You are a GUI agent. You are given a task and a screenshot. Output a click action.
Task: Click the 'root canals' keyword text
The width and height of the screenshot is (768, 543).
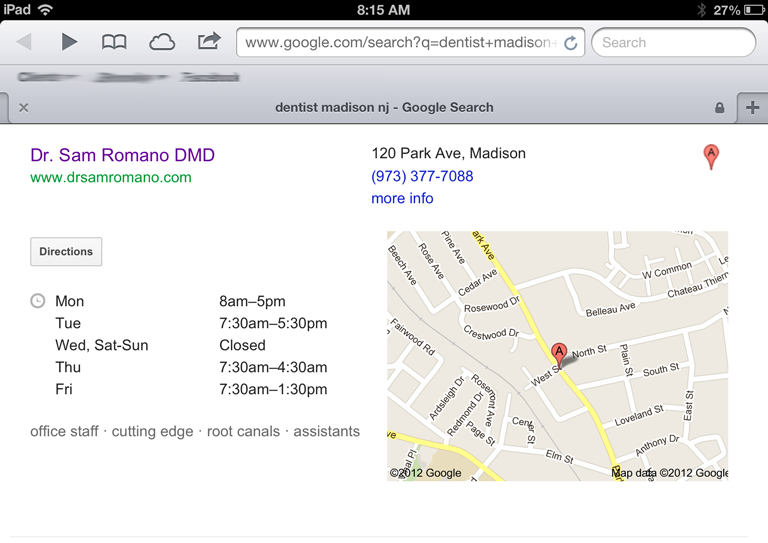click(x=243, y=431)
